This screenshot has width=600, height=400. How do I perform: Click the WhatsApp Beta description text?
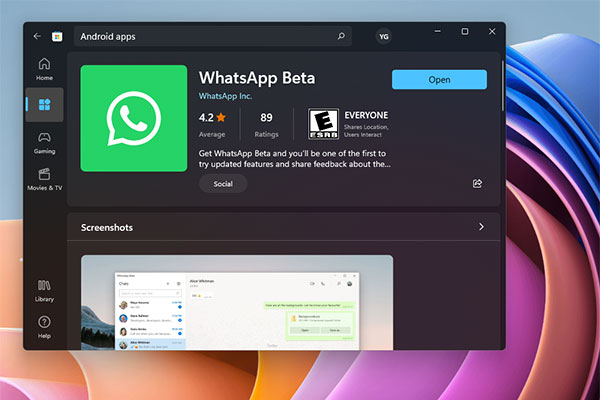click(x=295, y=159)
